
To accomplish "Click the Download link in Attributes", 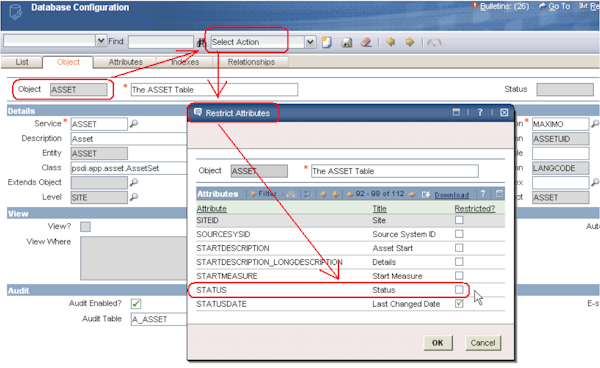I will (452, 195).
